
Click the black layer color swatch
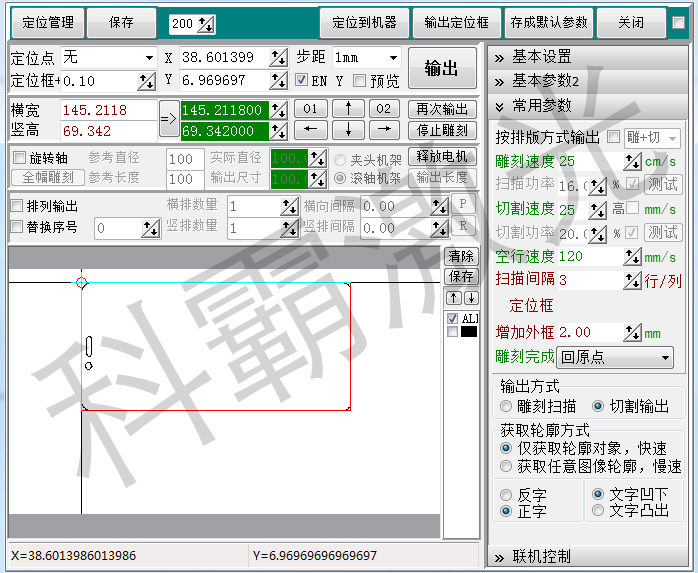(469, 332)
